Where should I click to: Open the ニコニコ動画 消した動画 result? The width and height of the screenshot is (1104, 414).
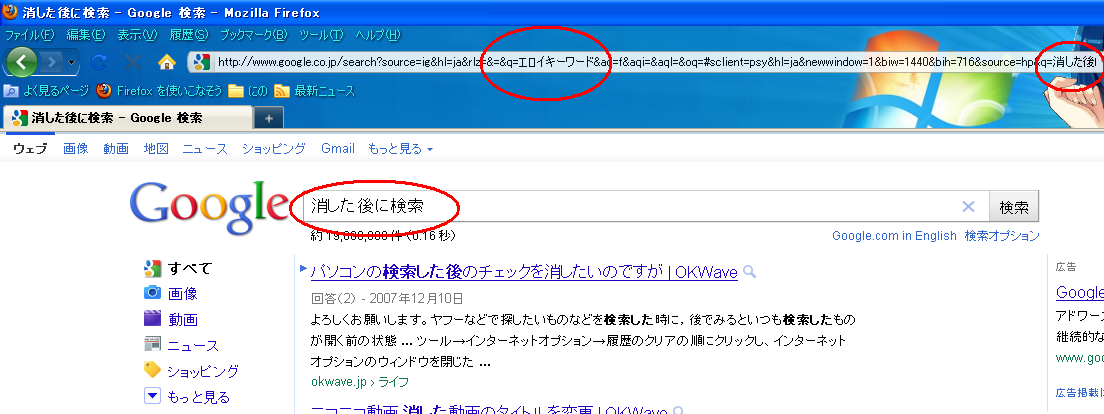(x=489, y=410)
